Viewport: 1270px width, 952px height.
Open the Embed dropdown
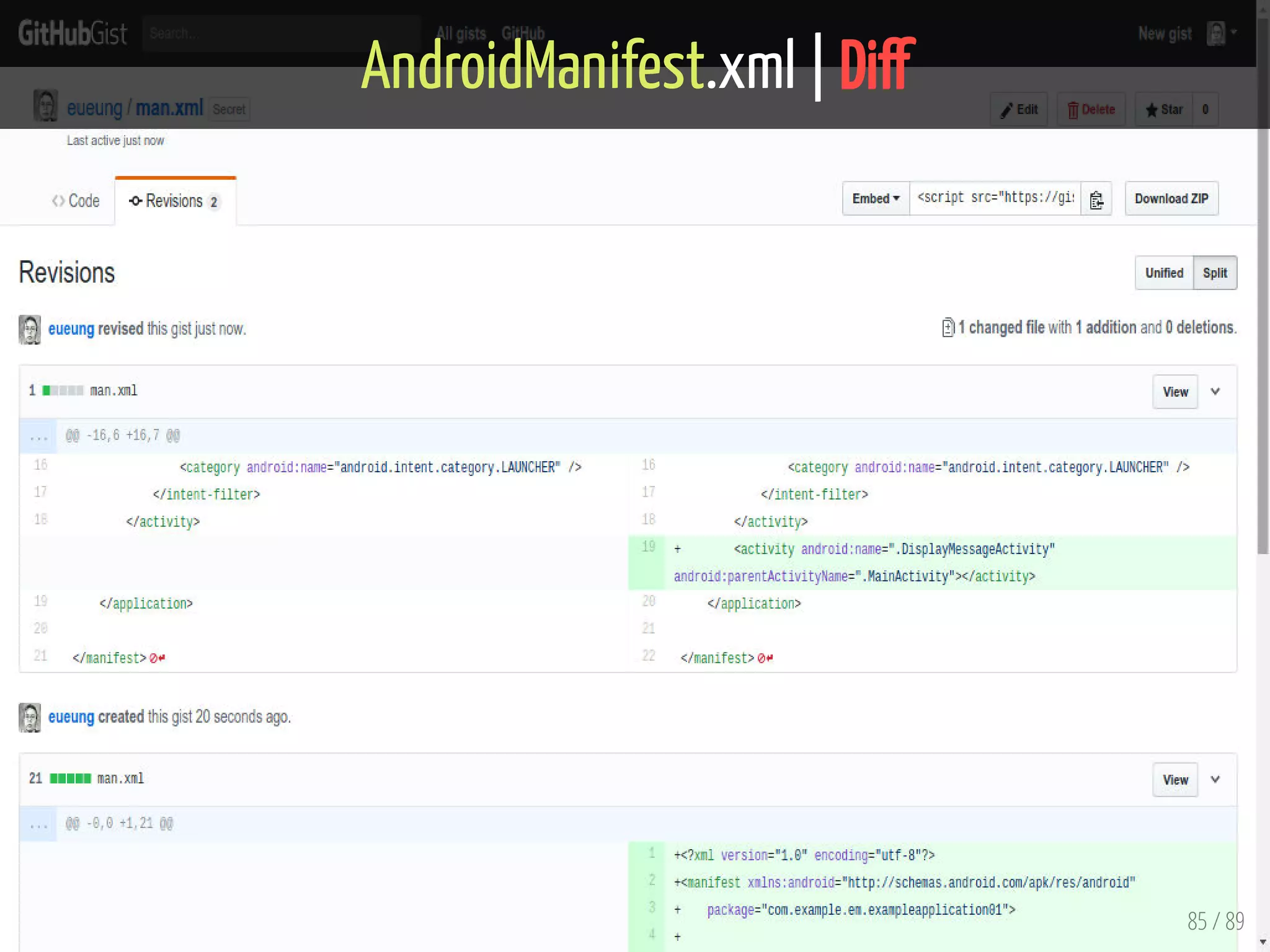[876, 198]
